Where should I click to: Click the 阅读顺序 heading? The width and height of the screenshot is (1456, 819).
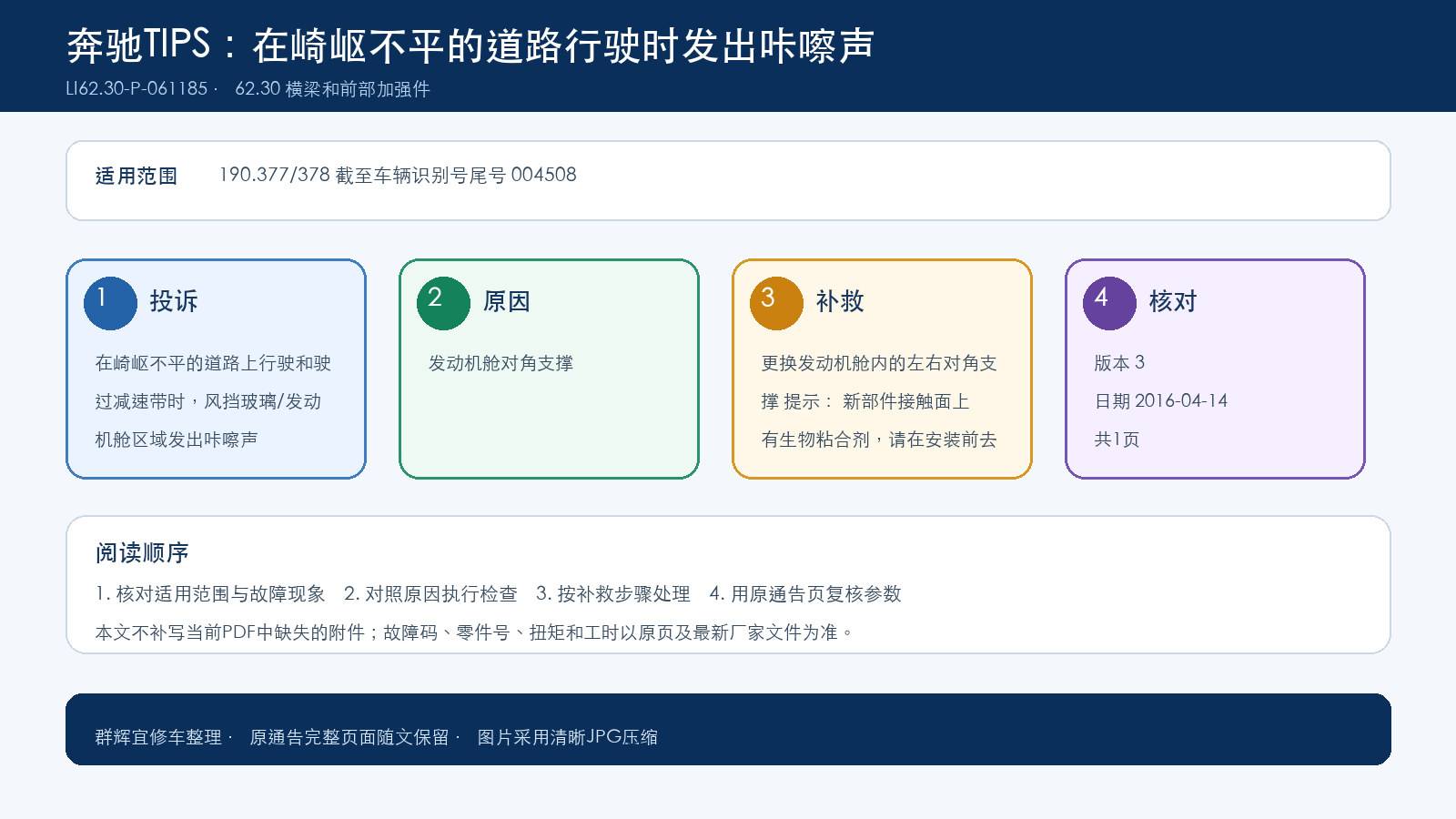[x=142, y=552]
